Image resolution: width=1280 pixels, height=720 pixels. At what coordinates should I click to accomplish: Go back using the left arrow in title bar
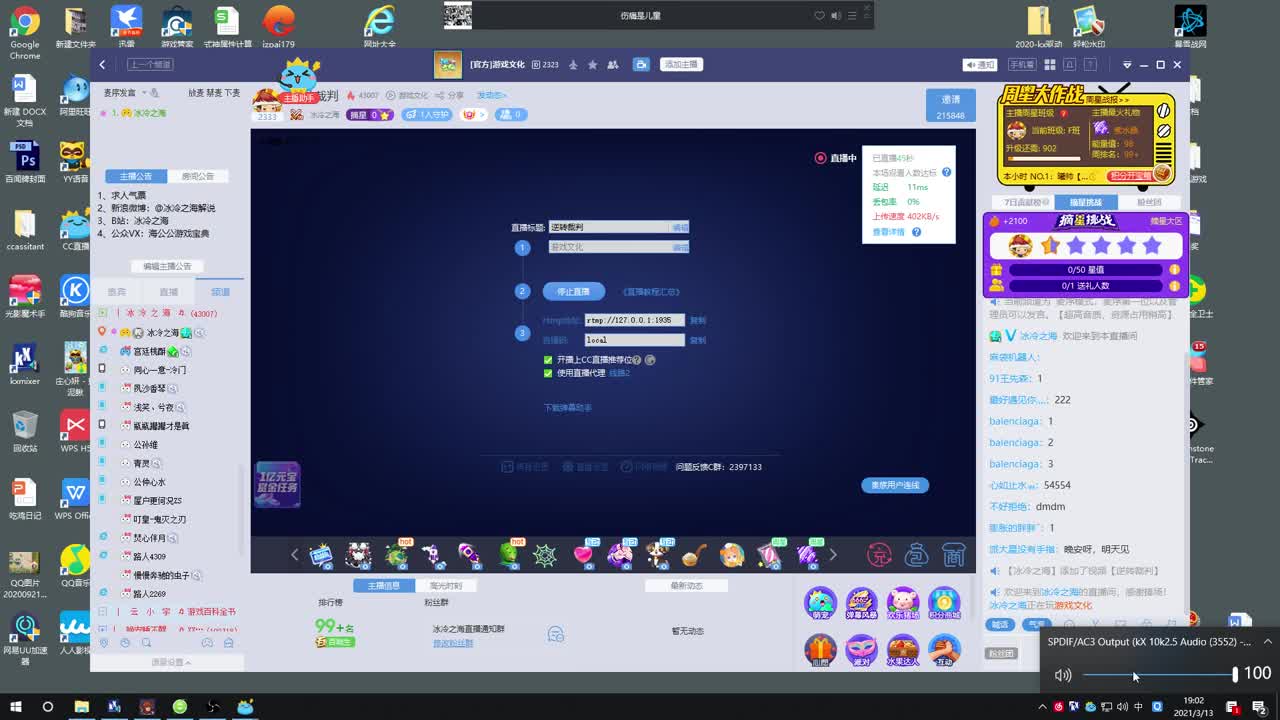(102, 64)
